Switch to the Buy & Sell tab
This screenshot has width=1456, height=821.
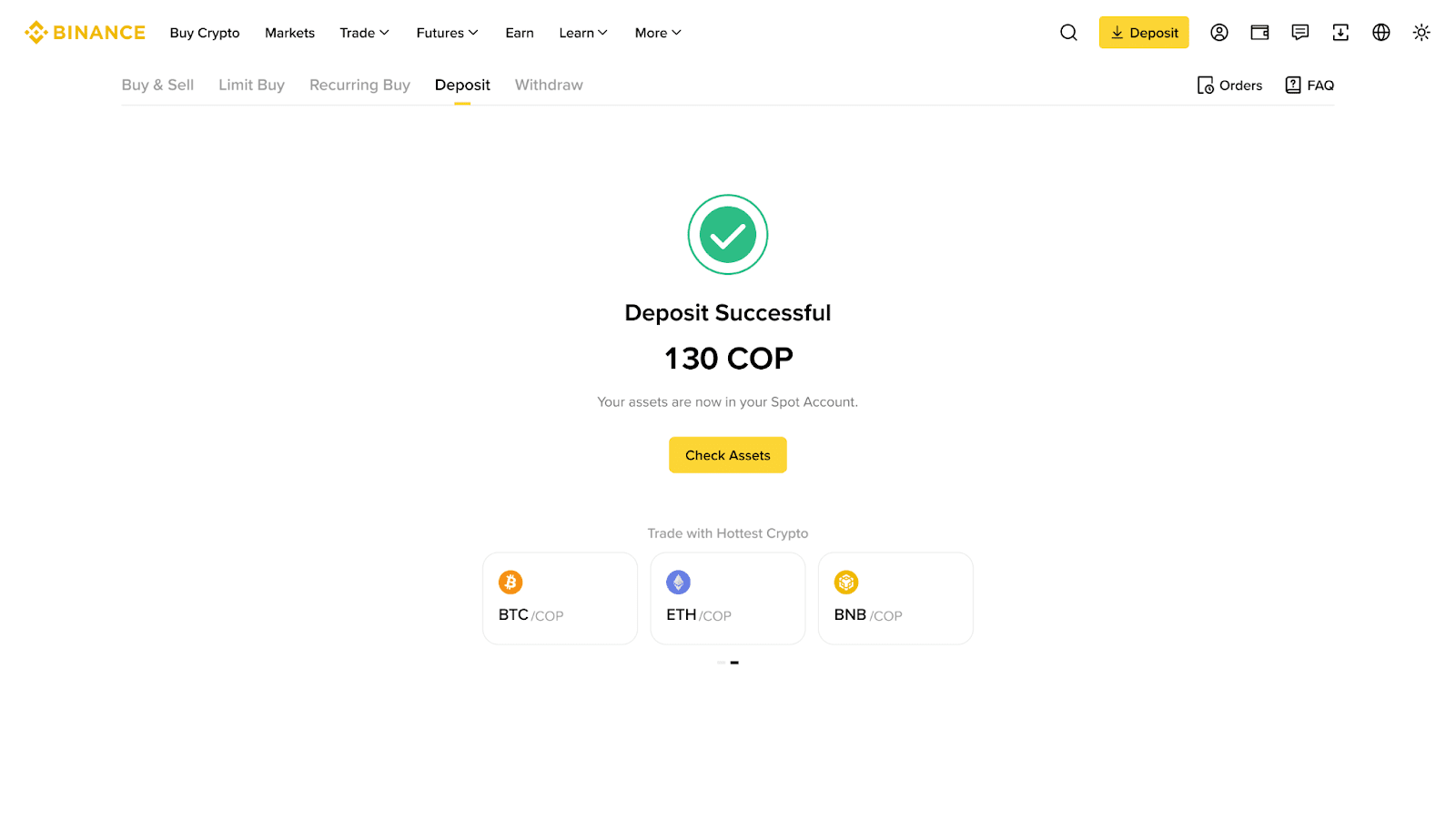pyautogui.click(x=157, y=85)
